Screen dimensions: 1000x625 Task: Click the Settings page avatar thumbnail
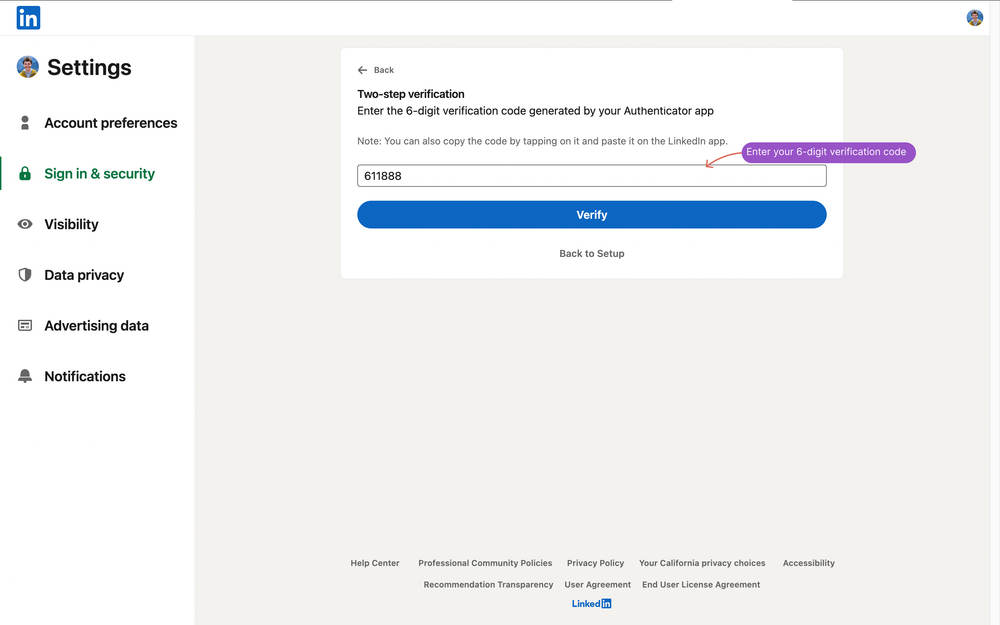pos(27,66)
